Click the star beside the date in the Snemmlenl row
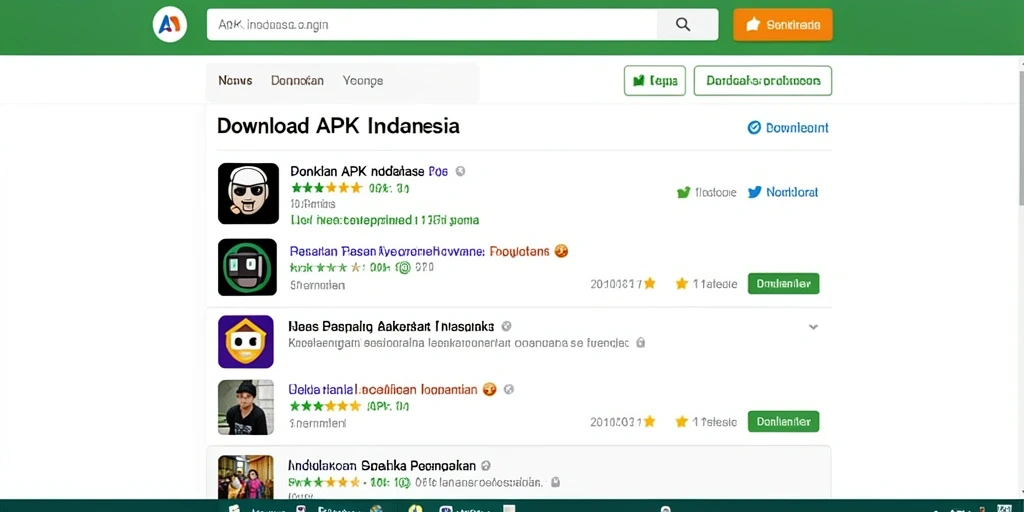Image resolution: width=1024 pixels, height=512 pixels. tap(649, 421)
